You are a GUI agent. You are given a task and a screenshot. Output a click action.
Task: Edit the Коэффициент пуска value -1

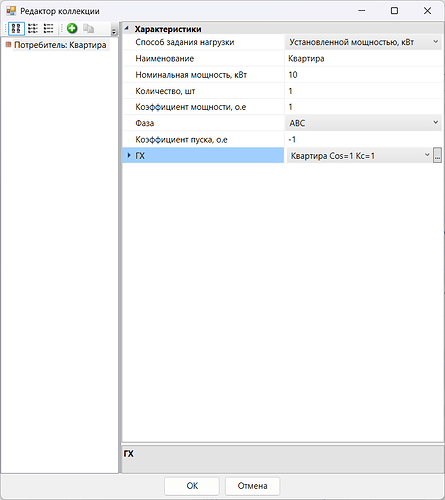(x=364, y=139)
